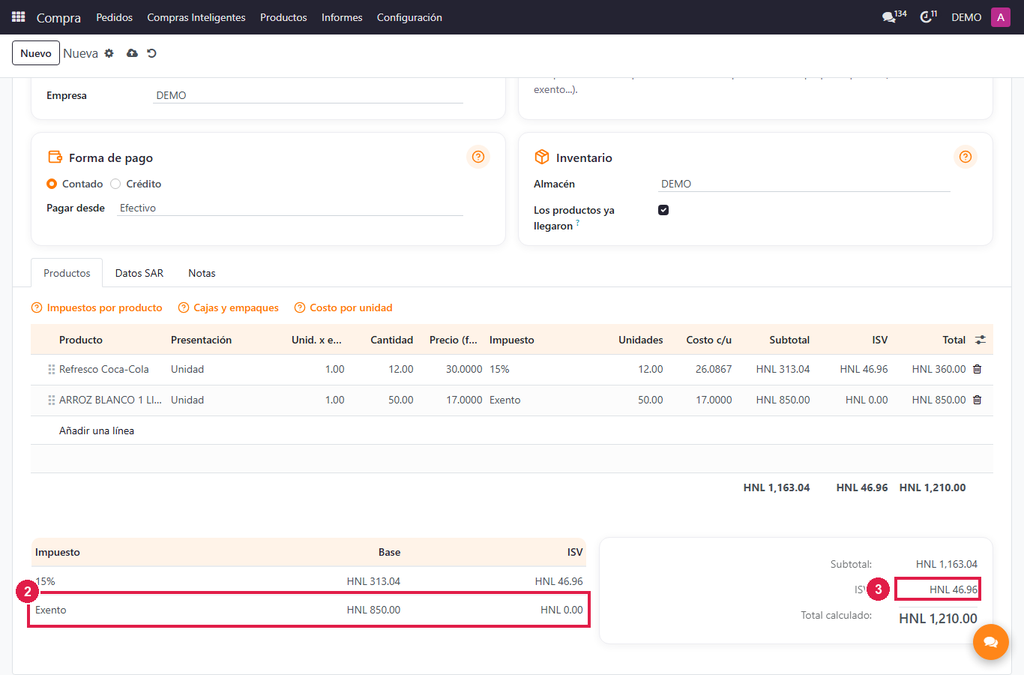This screenshot has height=675, width=1024.
Task: Select the Contado payment option
Action: click(x=52, y=184)
